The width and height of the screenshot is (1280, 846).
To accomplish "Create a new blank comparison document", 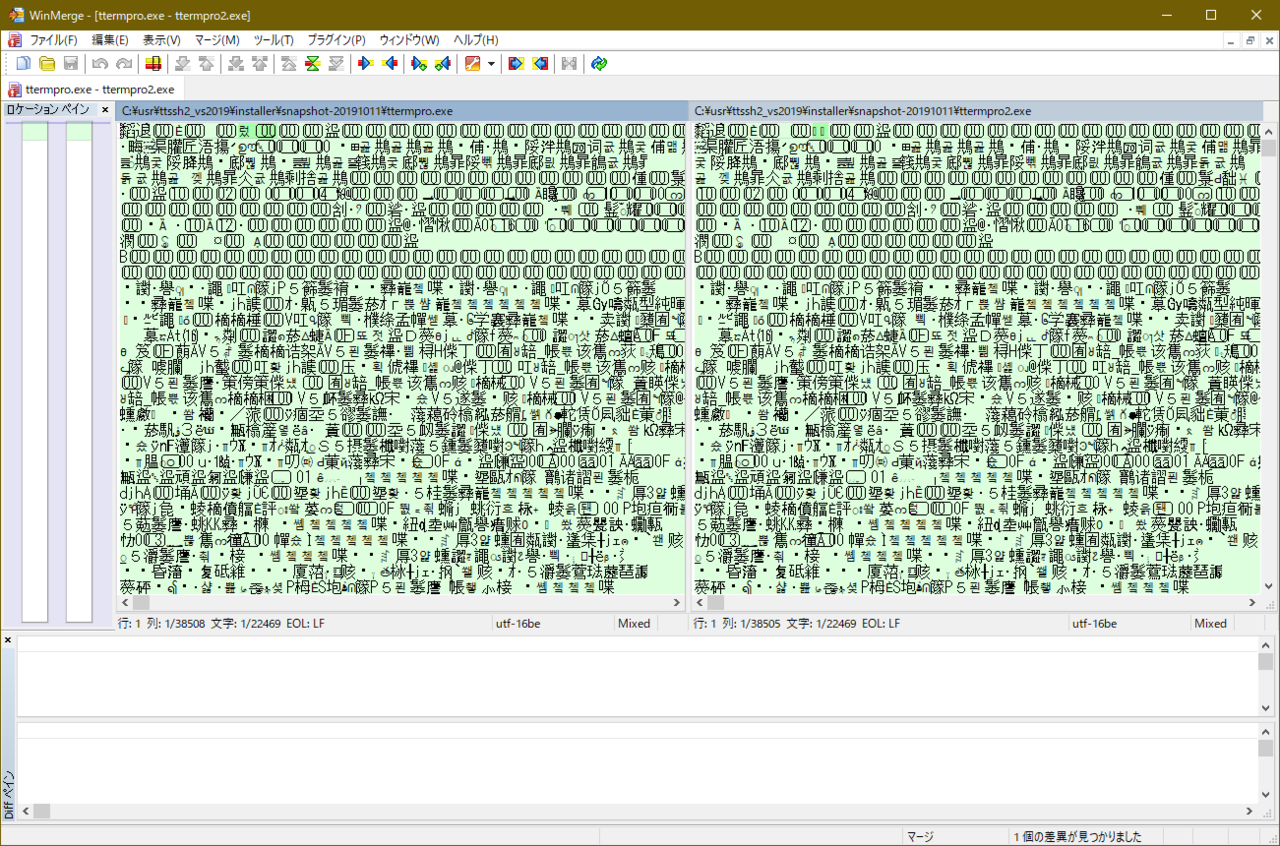I will point(23,64).
